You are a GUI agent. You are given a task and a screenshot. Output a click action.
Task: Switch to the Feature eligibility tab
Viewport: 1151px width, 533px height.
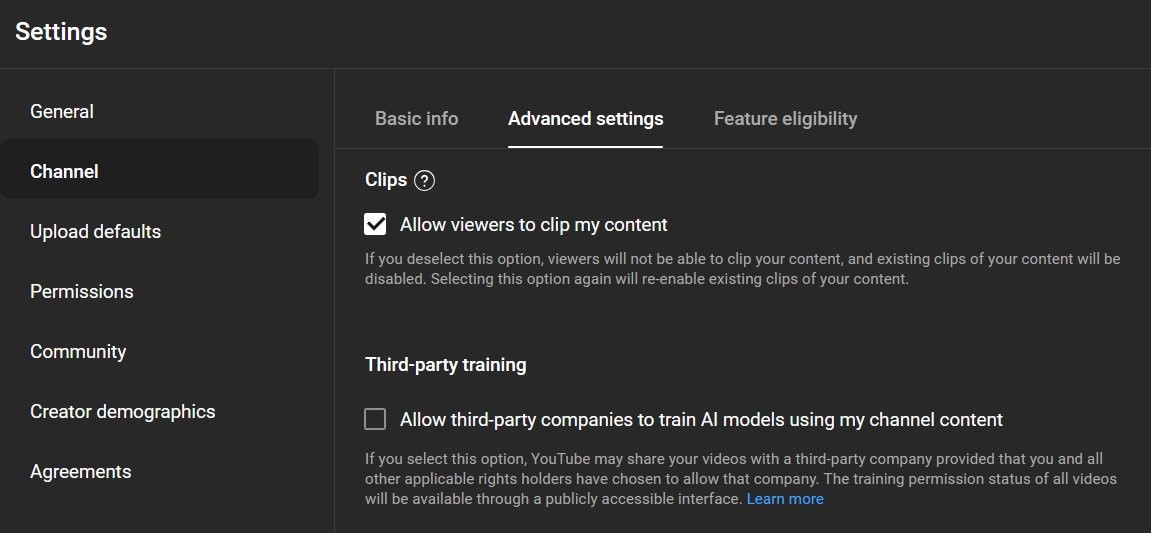785,119
